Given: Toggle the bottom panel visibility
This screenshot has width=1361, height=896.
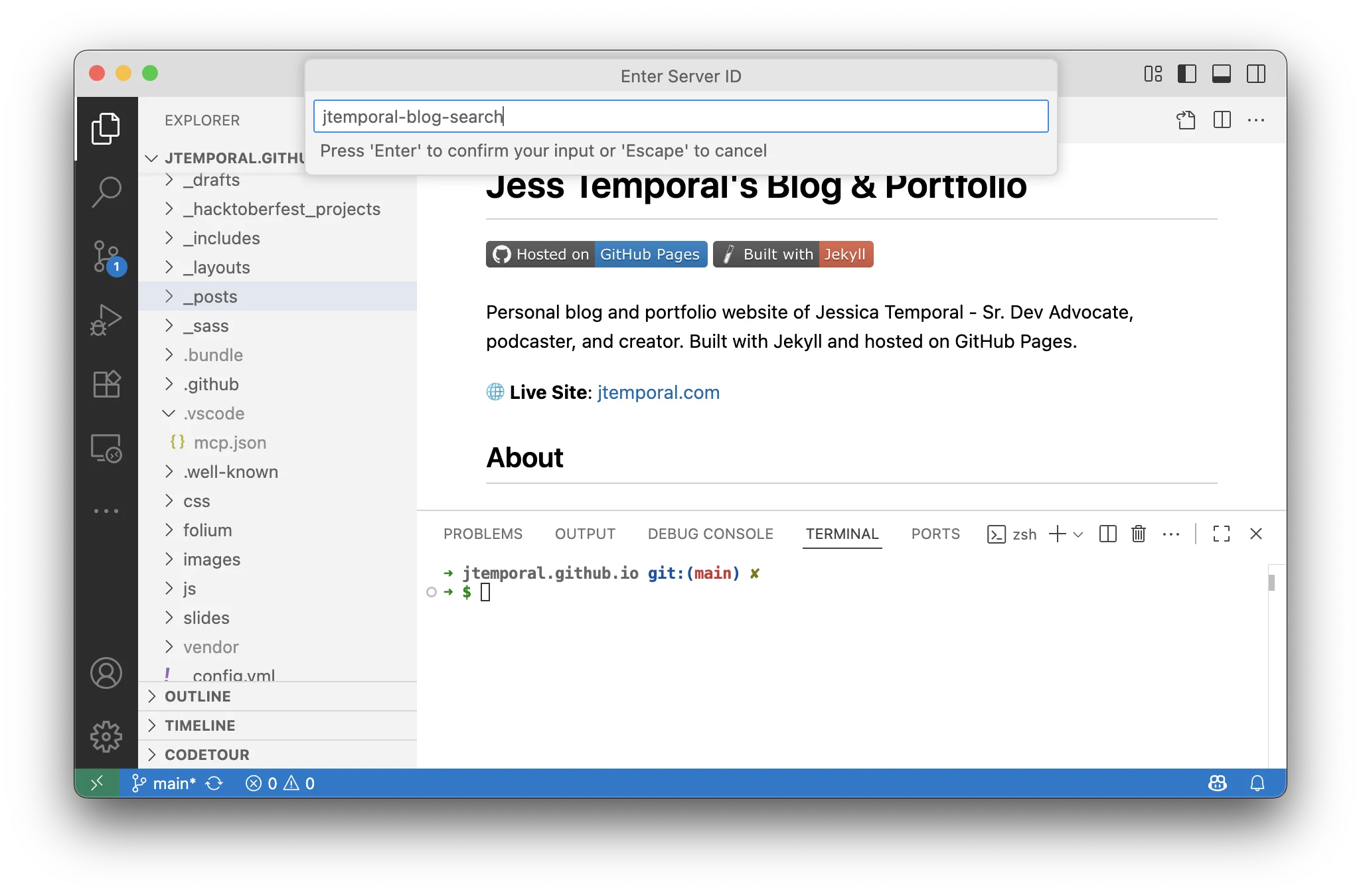Looking at the screenshot, I should (1221, 74).
